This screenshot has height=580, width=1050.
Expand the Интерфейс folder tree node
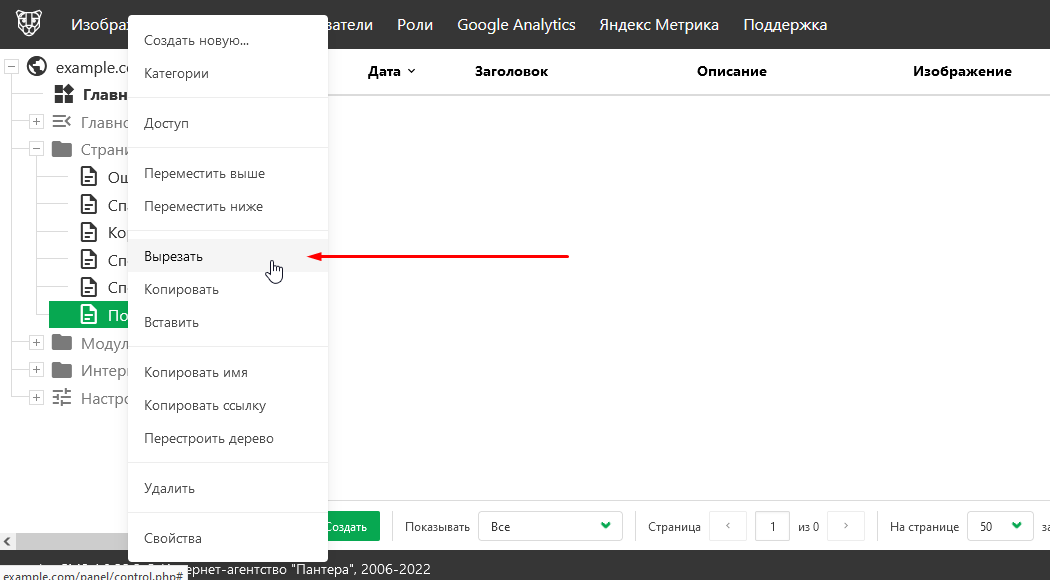coord(36,370)
